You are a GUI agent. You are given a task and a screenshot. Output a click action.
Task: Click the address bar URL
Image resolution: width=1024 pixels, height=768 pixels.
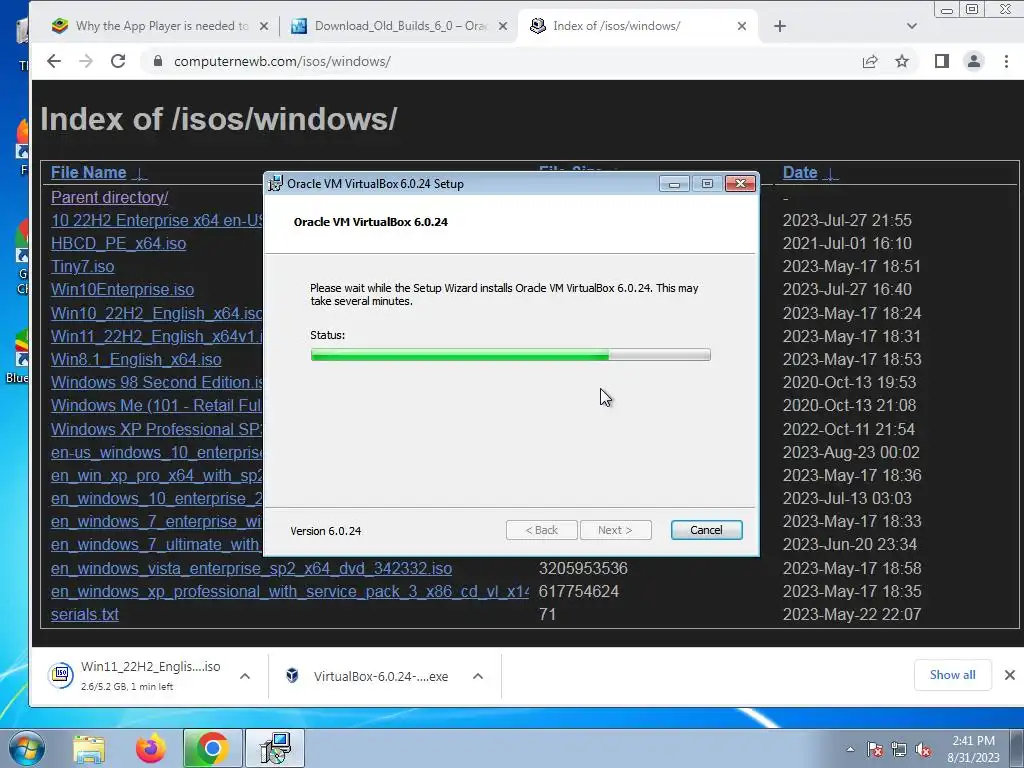coord(282,61)
